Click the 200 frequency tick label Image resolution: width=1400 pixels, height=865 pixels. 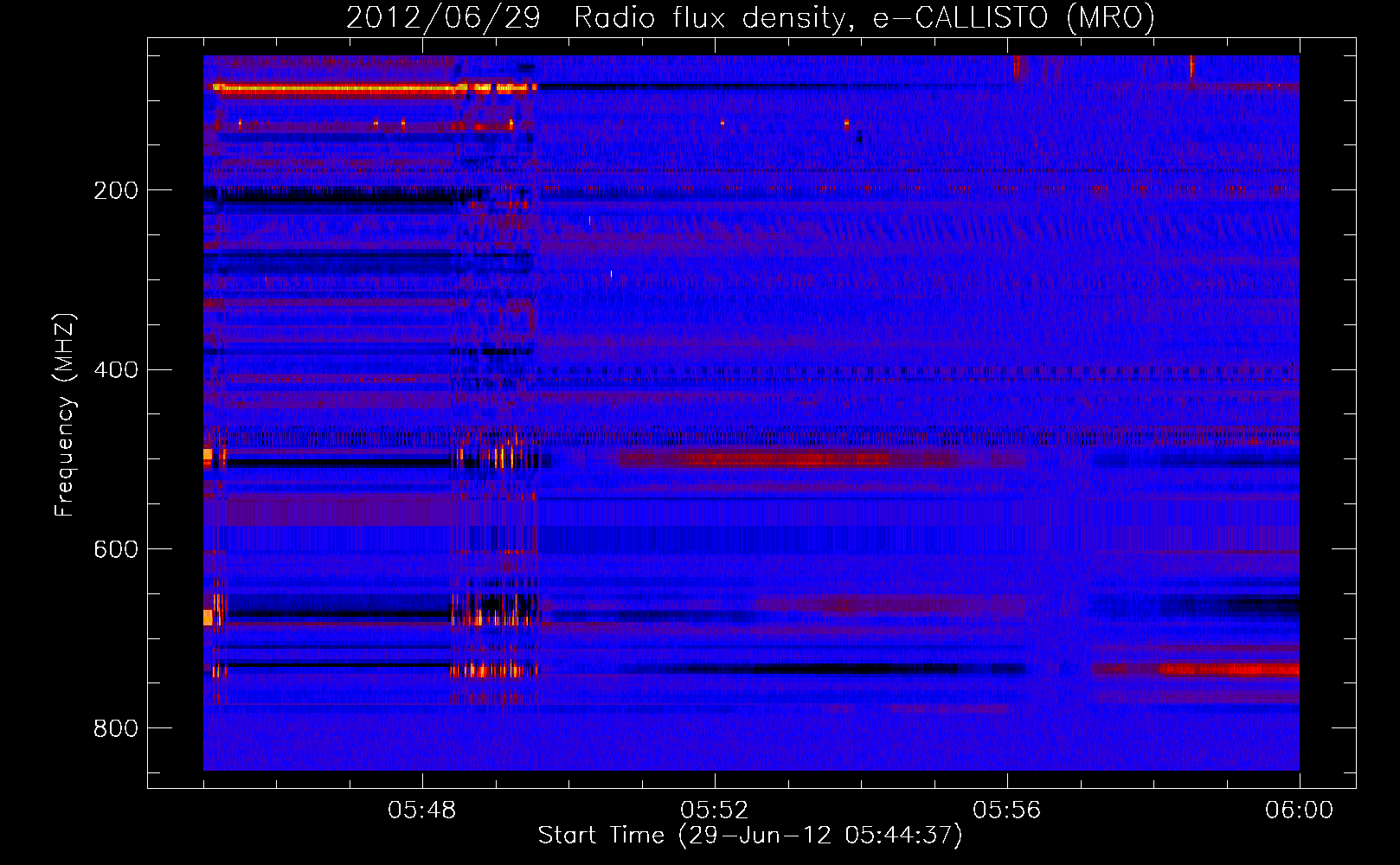pyautogui.click(x=116, y=190)
